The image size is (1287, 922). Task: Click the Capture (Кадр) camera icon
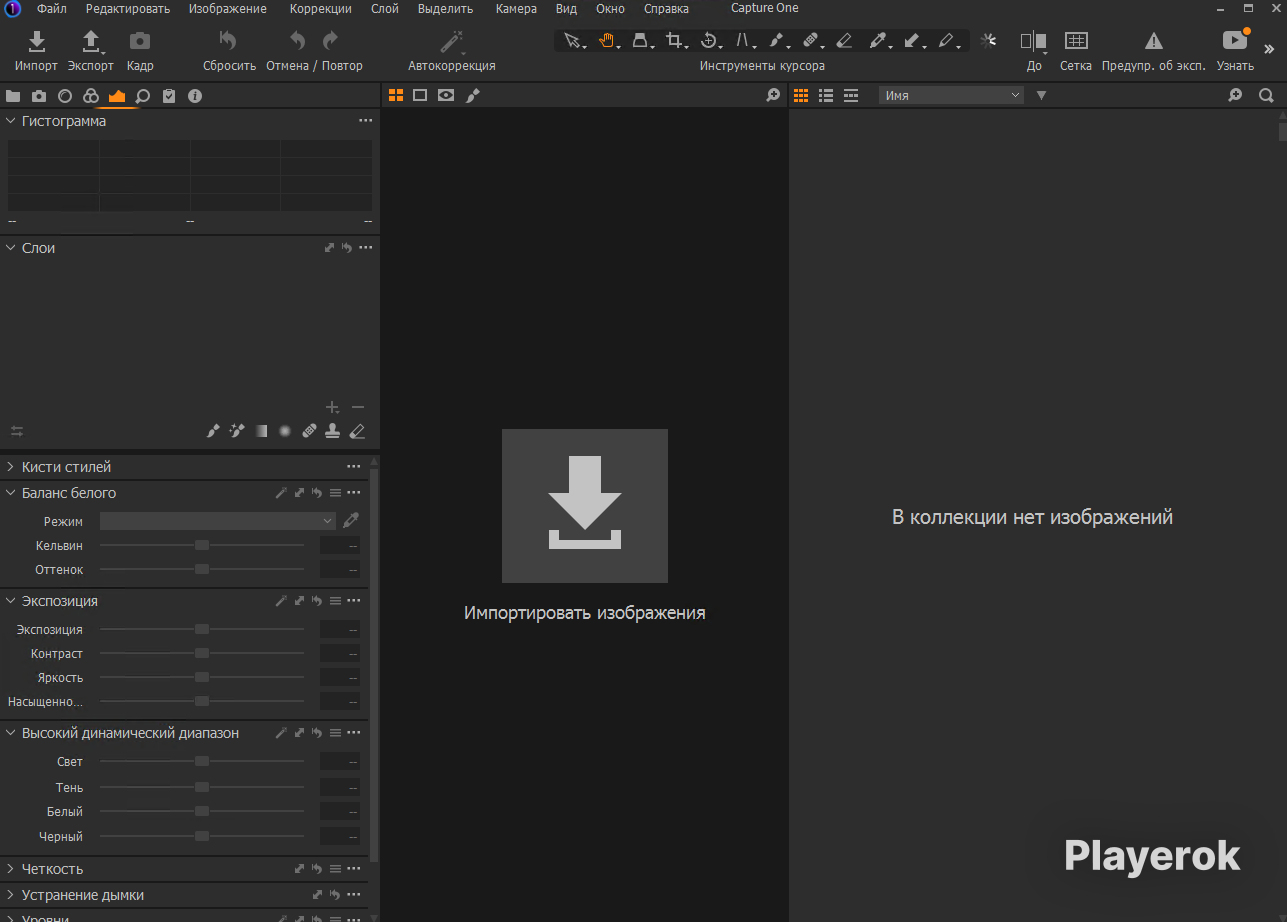tap(140, 41)
